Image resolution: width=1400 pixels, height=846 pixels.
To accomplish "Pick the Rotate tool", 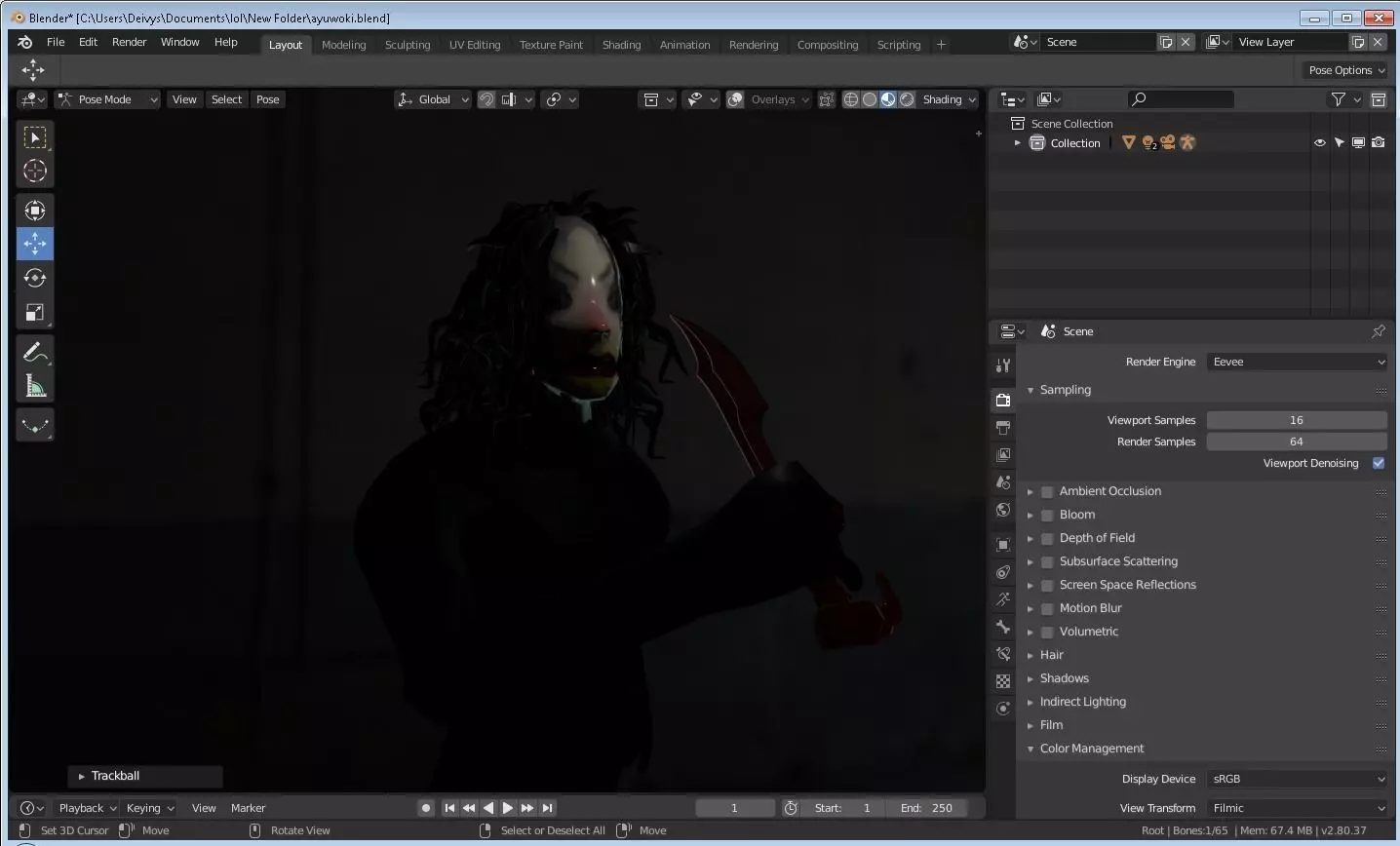I will pos(35,278).
